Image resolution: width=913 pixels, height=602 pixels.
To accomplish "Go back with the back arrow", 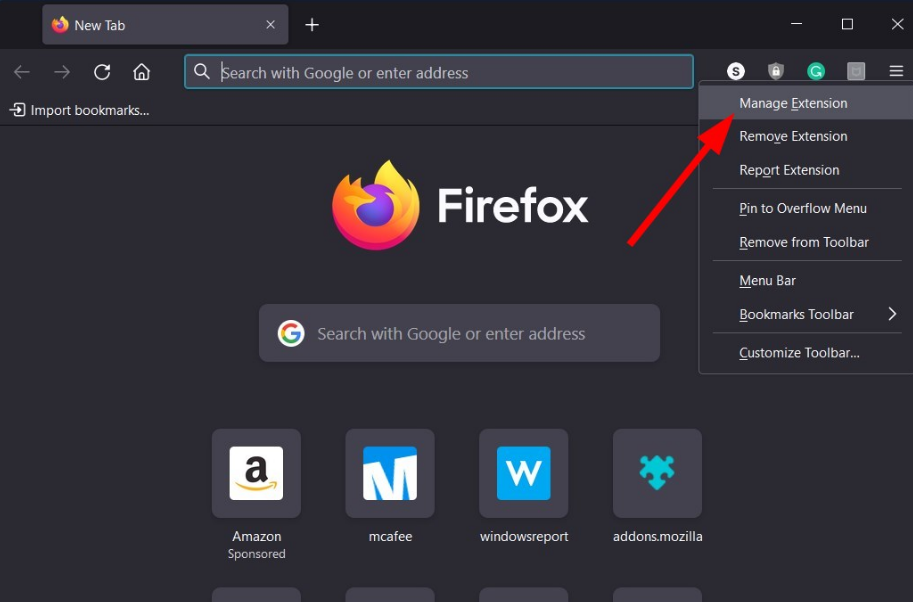I will coord(22,72).
